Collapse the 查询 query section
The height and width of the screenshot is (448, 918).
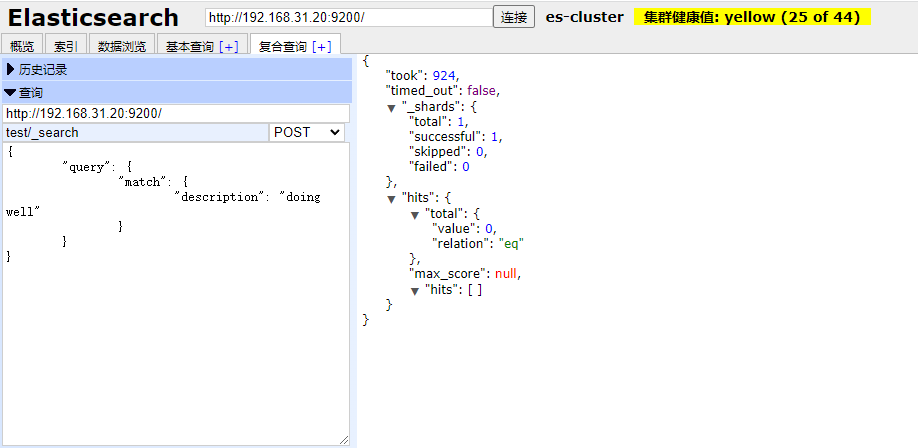[11, 92]
